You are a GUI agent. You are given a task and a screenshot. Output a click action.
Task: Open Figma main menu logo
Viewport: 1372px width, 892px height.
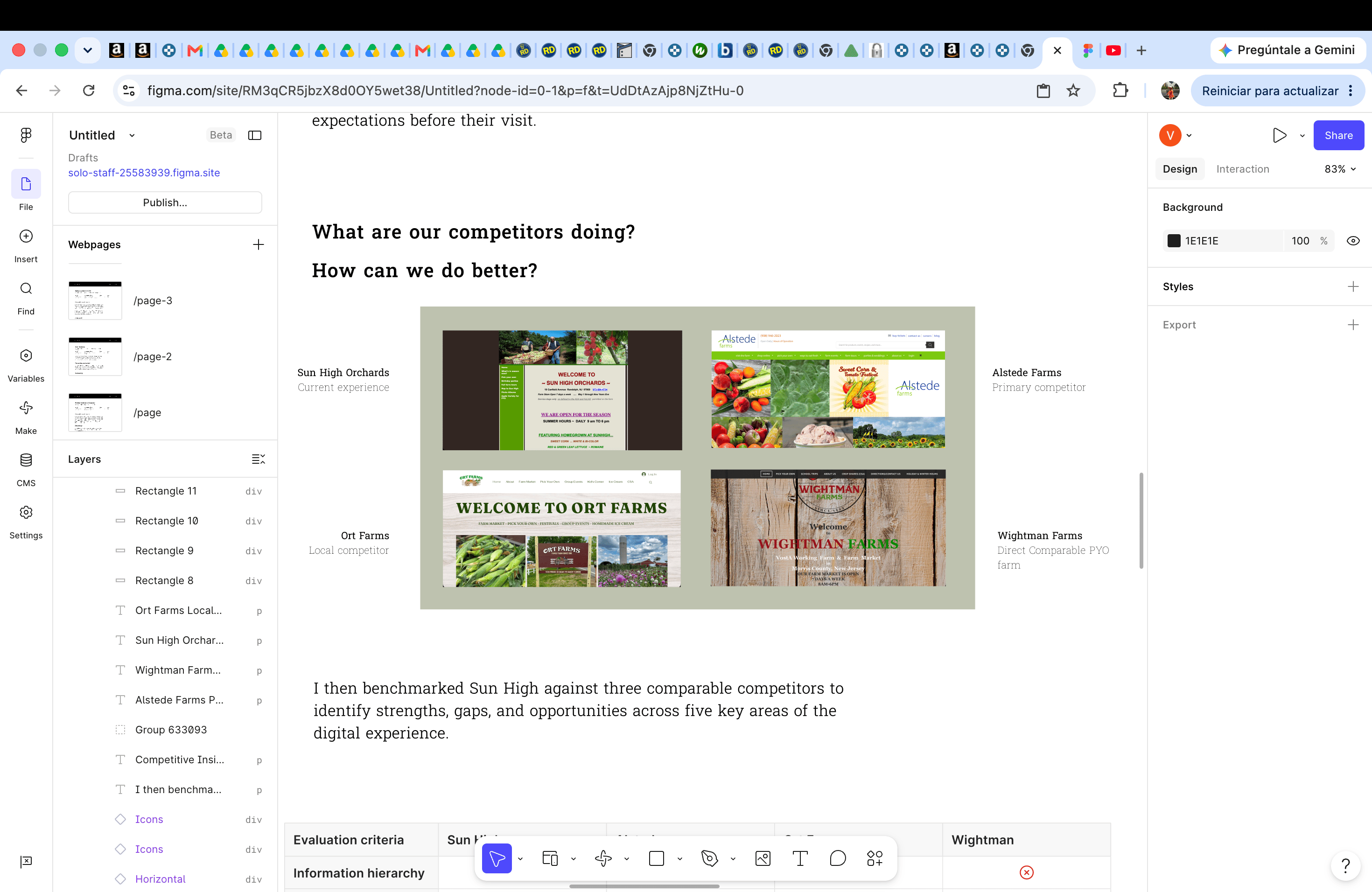click(x=26, y=135)
